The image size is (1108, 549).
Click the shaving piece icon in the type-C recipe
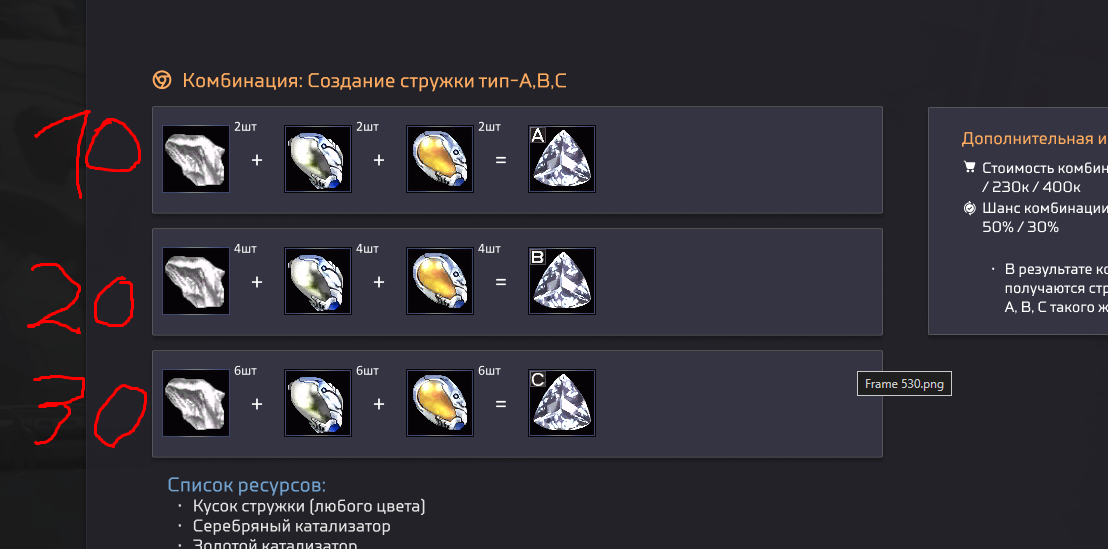point(196,403)
